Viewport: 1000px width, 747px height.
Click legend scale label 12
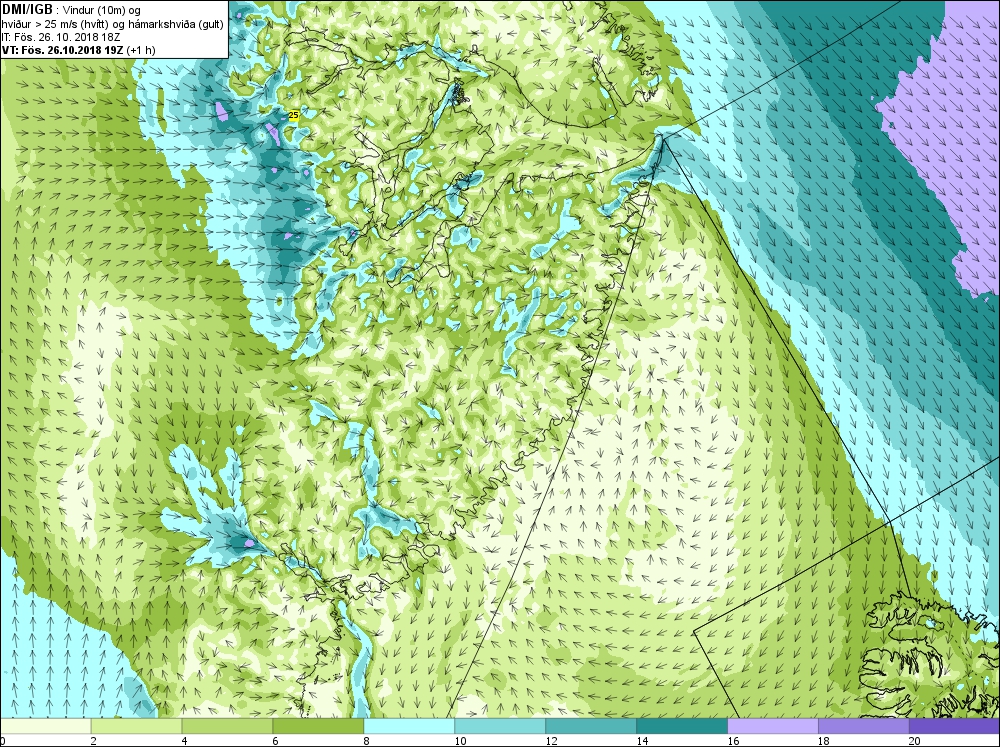(x=552, y=741)
